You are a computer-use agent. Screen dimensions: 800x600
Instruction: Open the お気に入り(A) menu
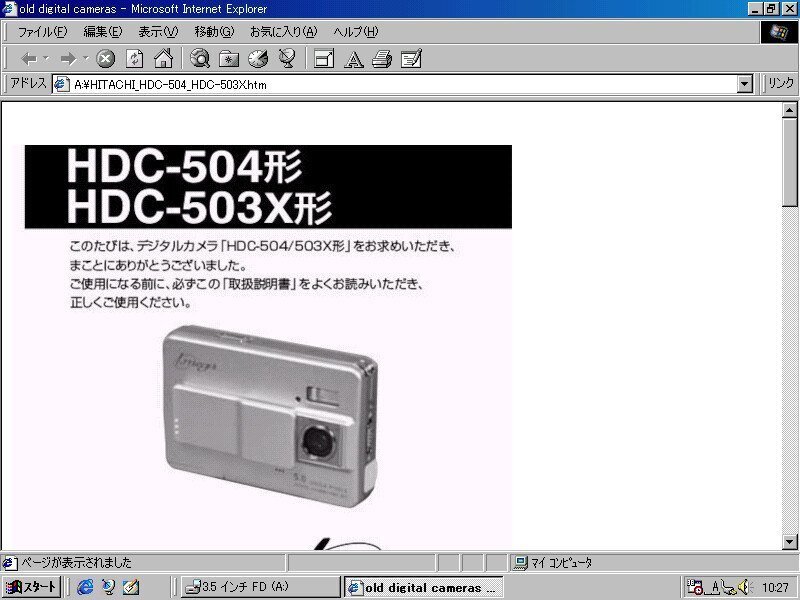click(x=283, y=32)
